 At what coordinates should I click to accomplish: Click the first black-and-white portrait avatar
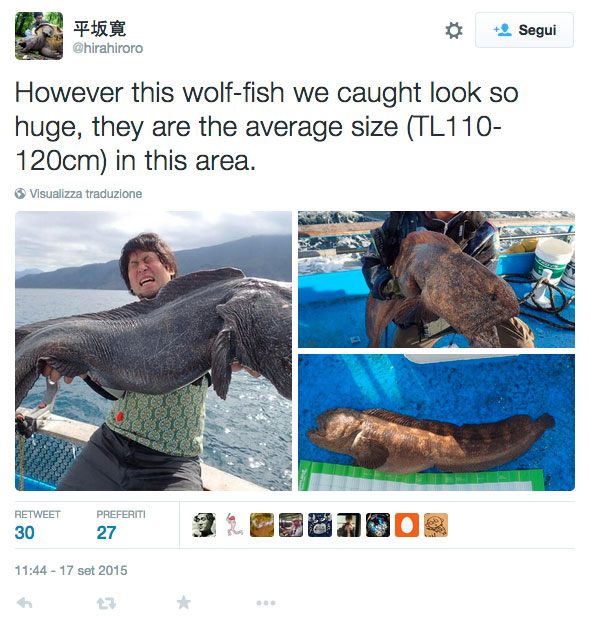tap(204, 525)
